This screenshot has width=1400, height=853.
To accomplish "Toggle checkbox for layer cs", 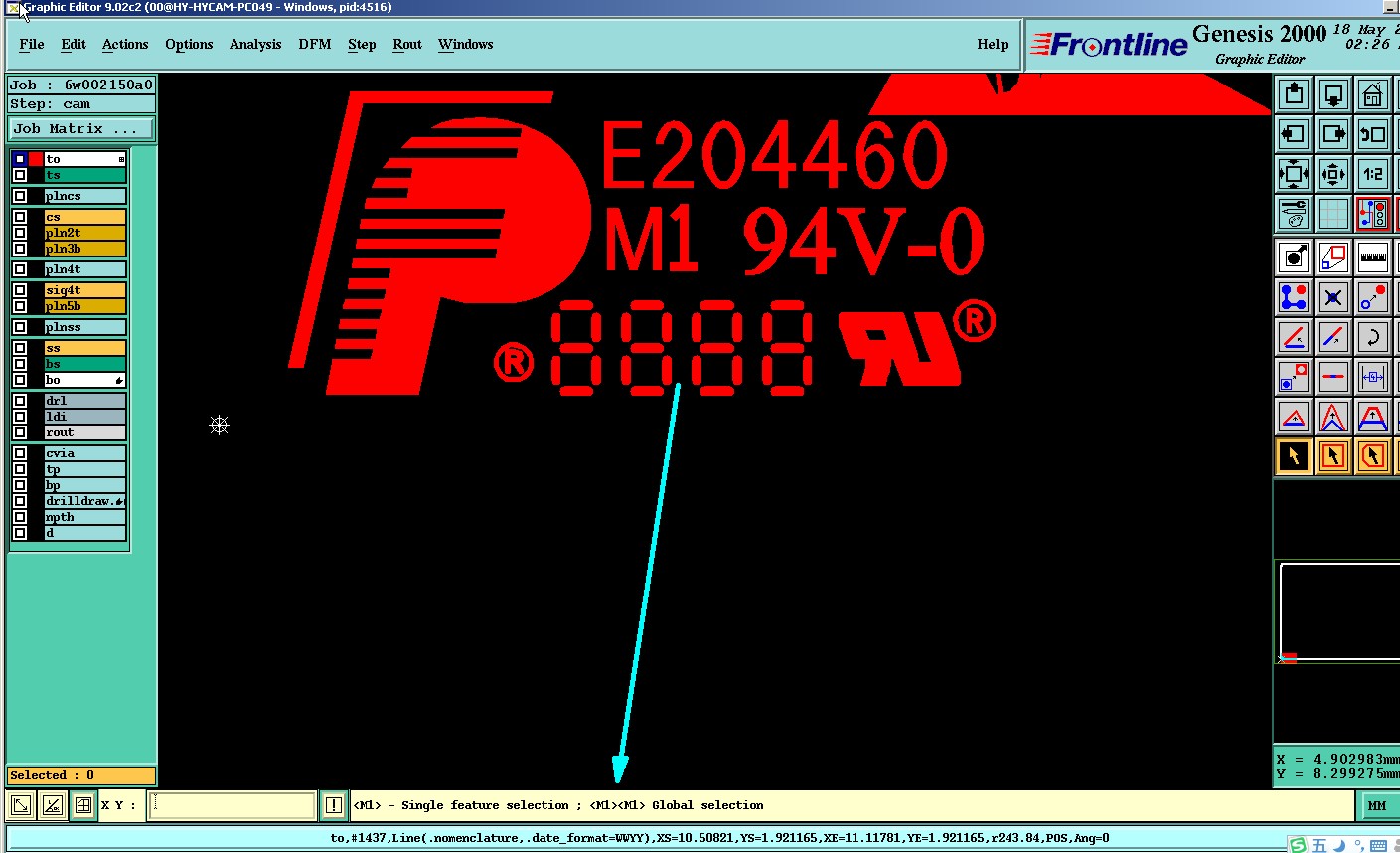I will tap(20, 217).
